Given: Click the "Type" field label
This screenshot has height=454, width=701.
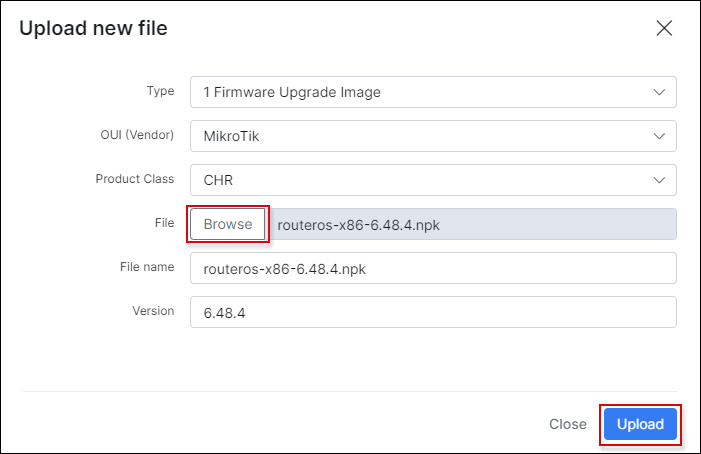Looking at the screenshot, I should click(x=160, y=91).
